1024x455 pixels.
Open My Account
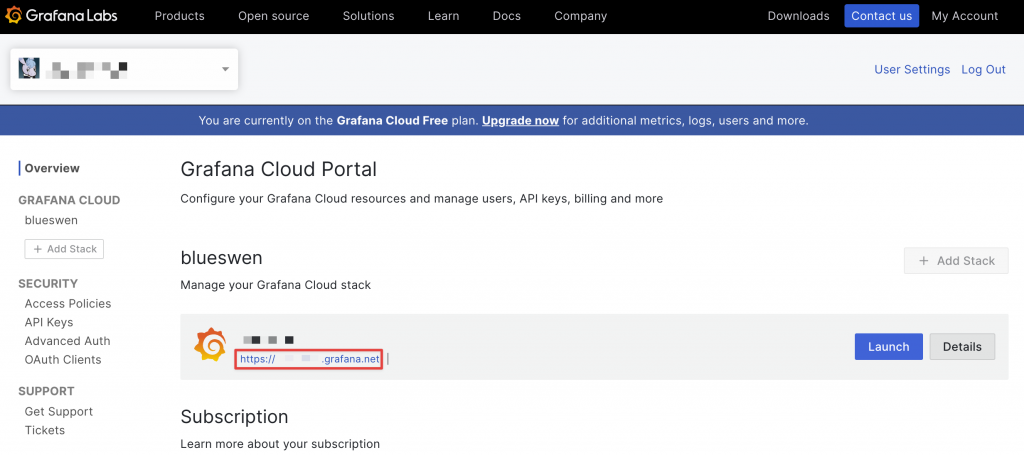click(x=964, y=16)
